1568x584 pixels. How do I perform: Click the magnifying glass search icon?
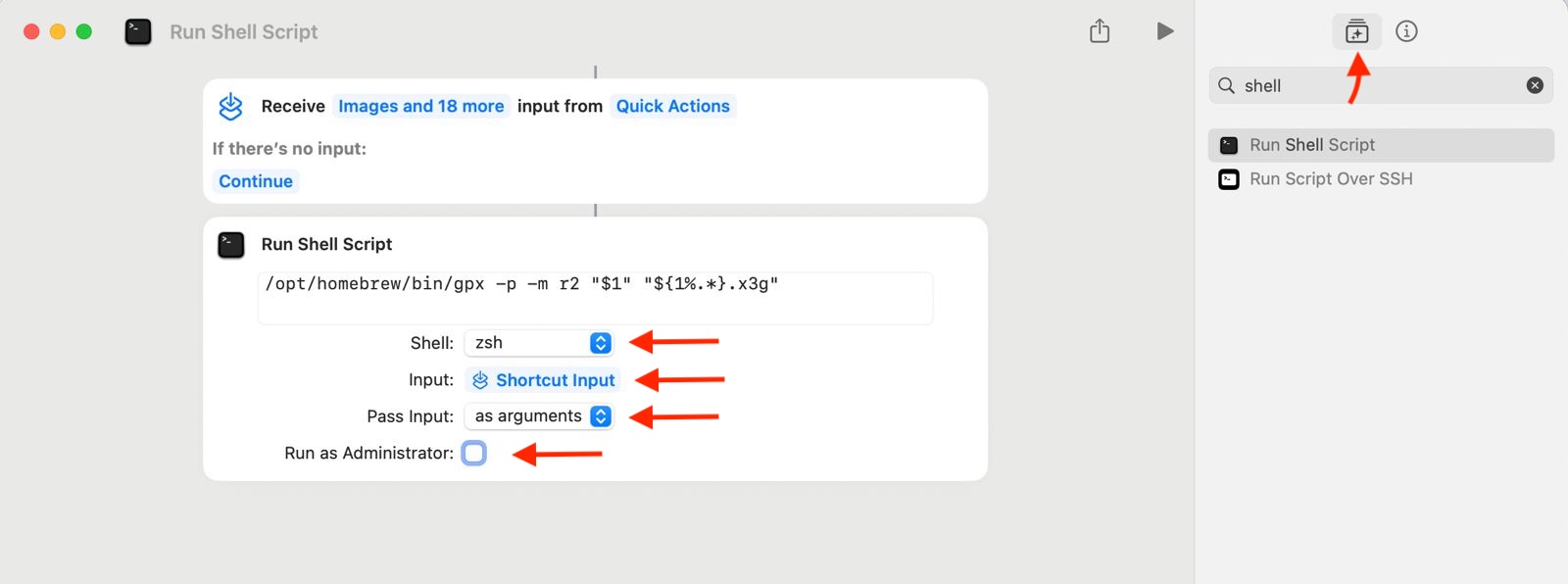pos(1226,85)
